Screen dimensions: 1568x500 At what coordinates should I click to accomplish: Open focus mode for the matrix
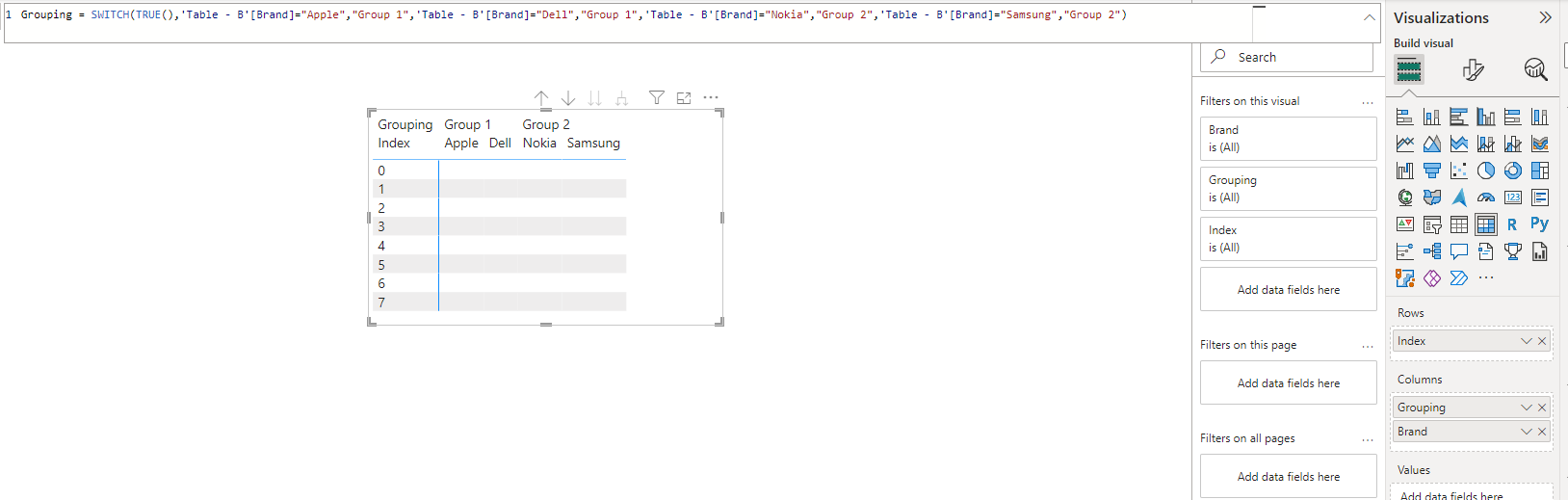click(684, 97)
